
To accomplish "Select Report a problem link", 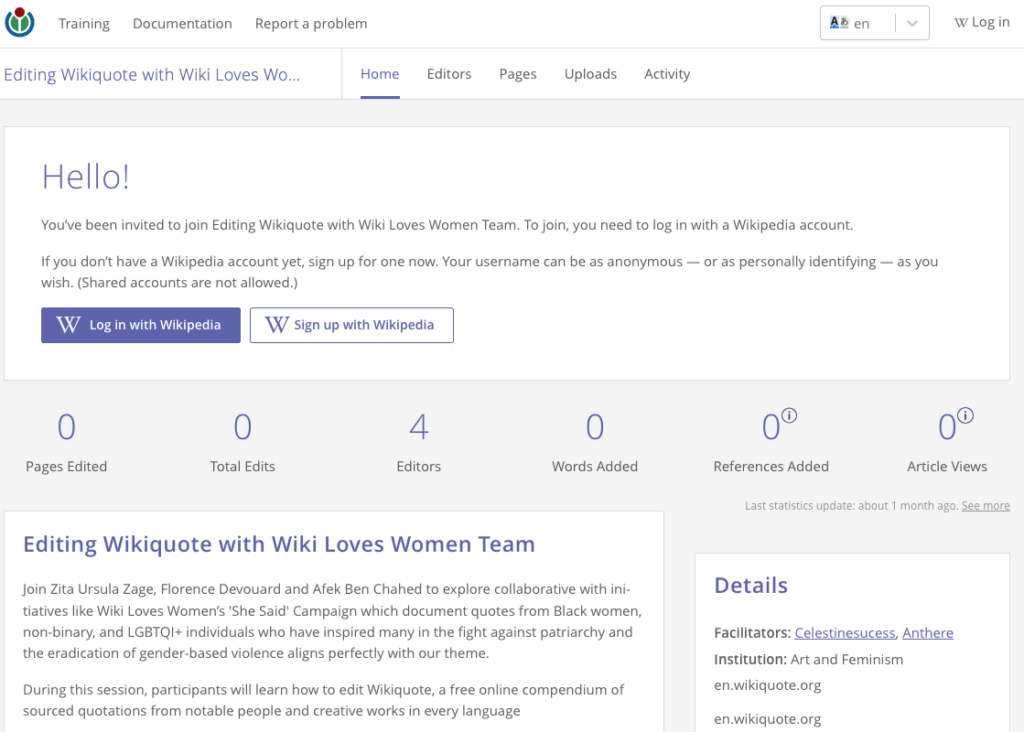I will coord(311,23).
